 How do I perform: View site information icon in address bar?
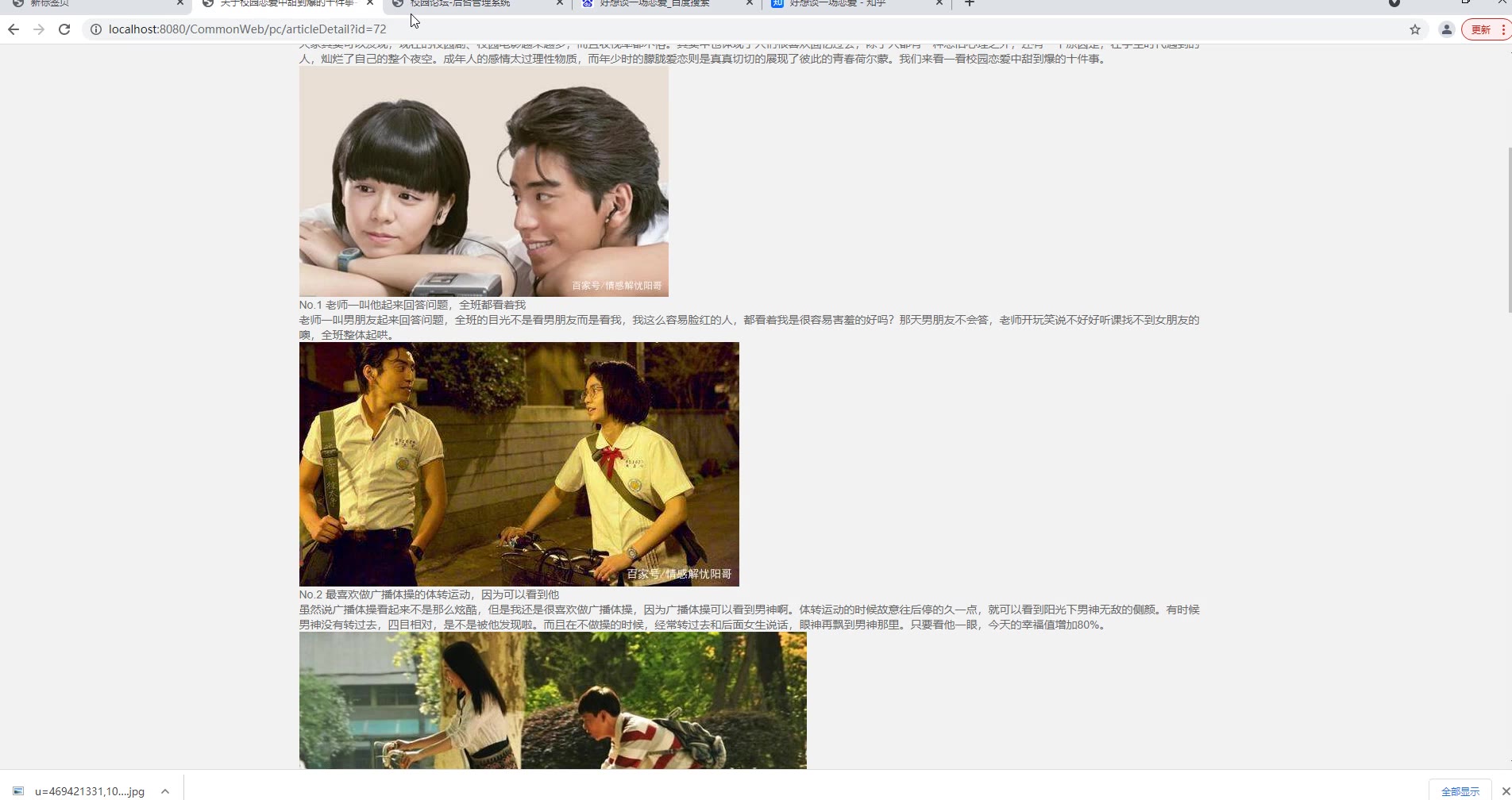[x=95, y=29]
